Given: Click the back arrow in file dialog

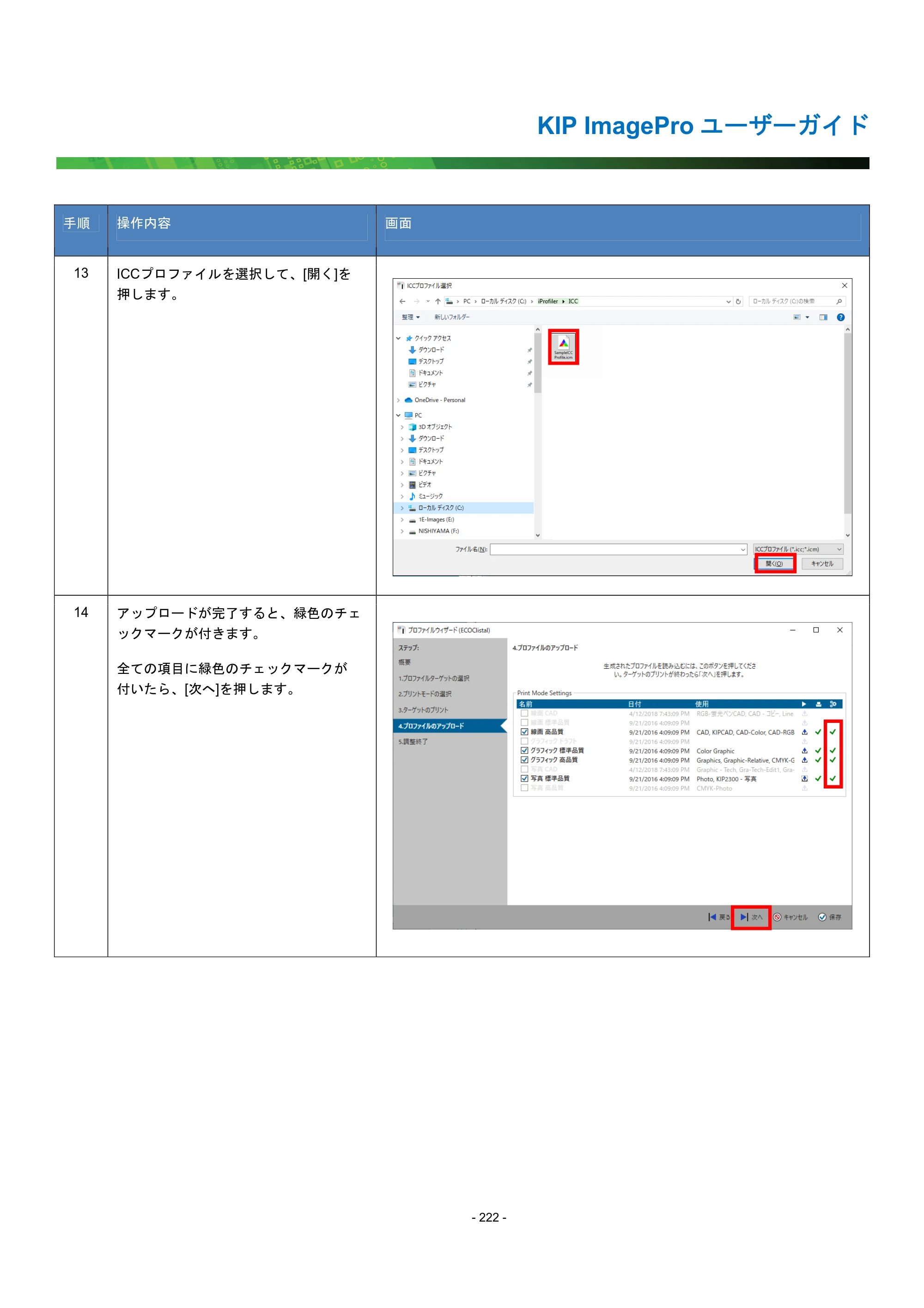Looking at the screenshot, I should tap(402, 301).
